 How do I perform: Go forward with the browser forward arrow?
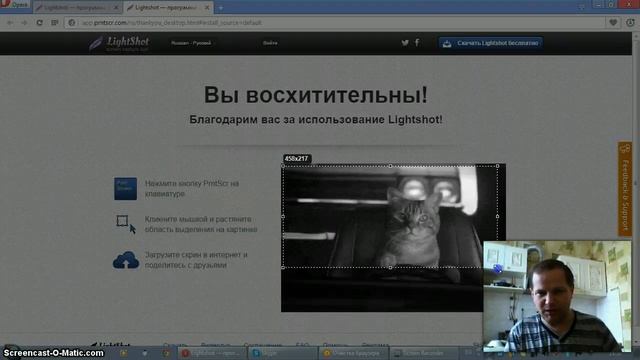tap(24, 22)
